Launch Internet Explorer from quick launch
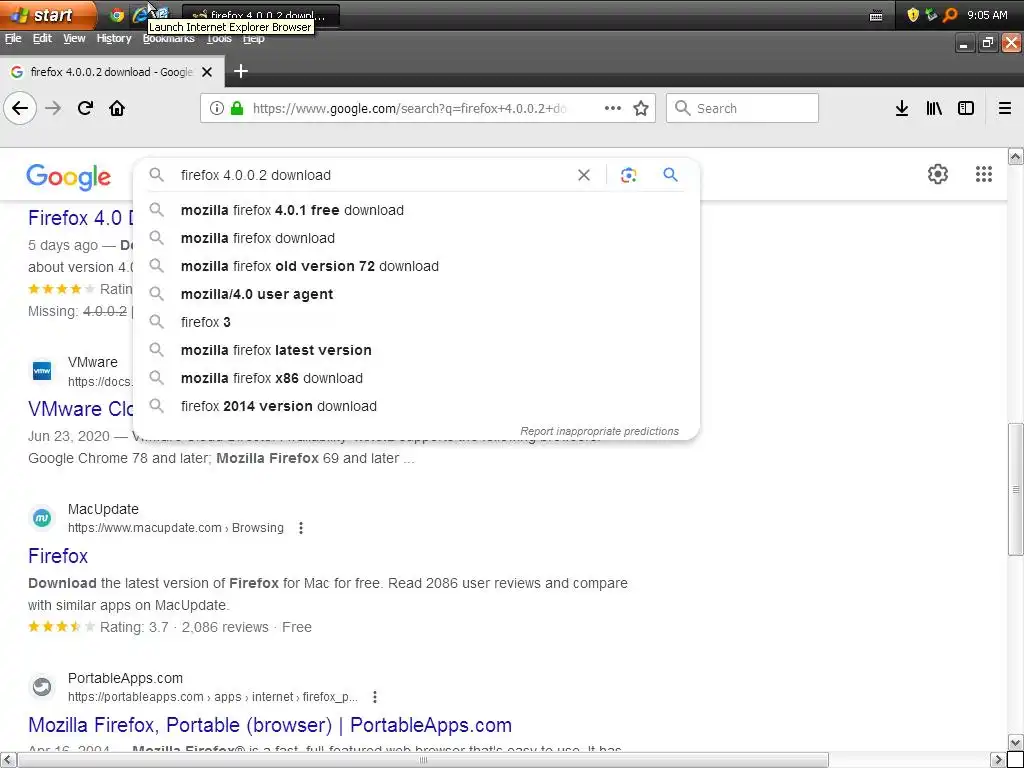The height and width of the screenshot is (768, 1024). (x=139, y=15)
